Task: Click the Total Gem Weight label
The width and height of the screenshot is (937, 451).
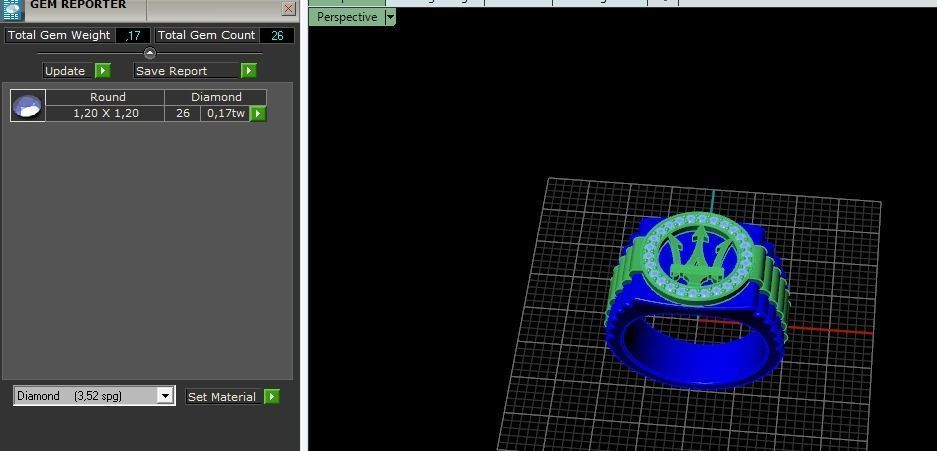Action: (59, 35)
